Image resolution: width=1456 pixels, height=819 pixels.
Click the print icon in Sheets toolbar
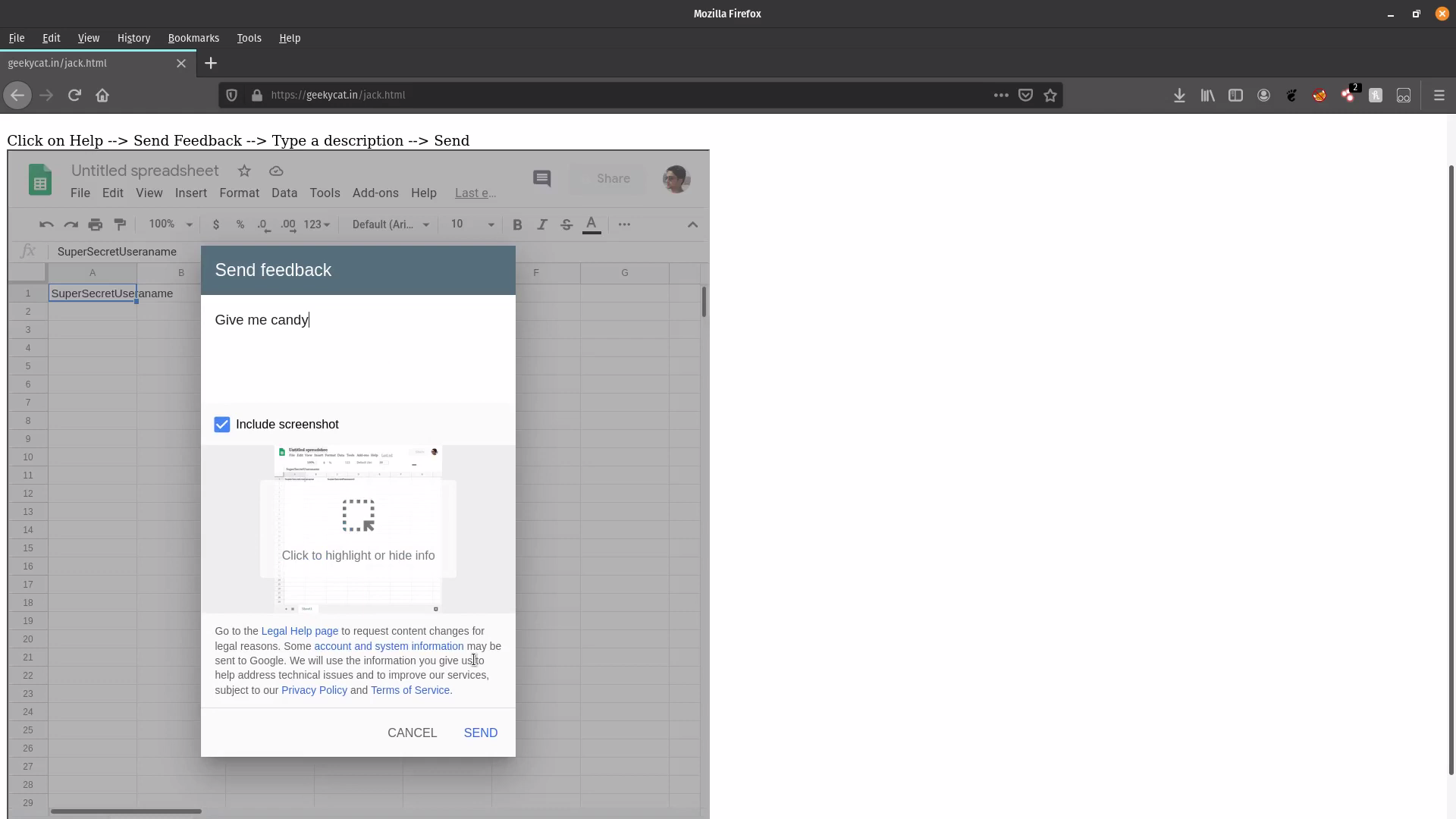click(x=95, y=224)
